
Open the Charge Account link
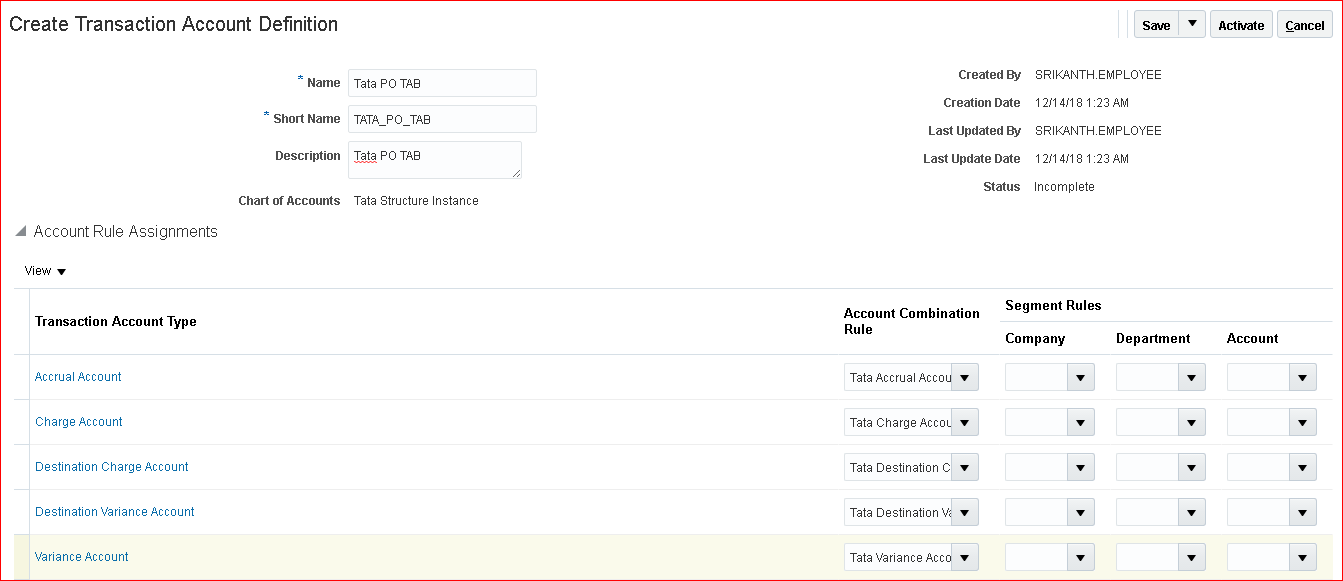78,422
